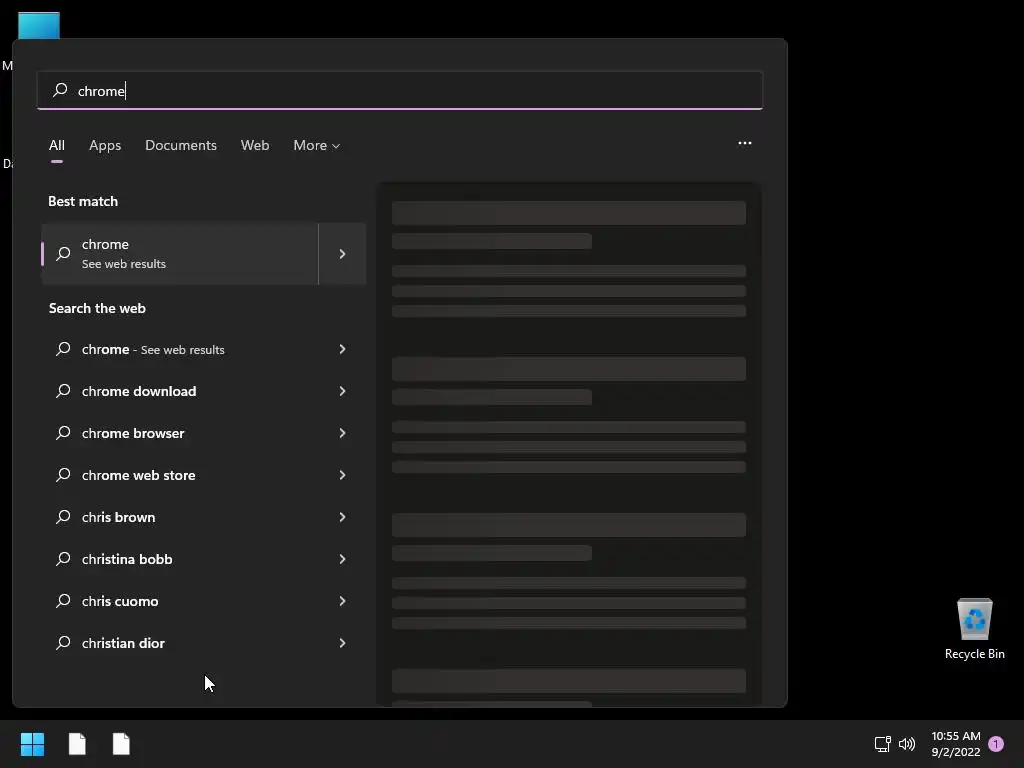Screen dimensions: 1024x768
Task: Expand the best match chrome result arrow
Action: click(342, 254)
